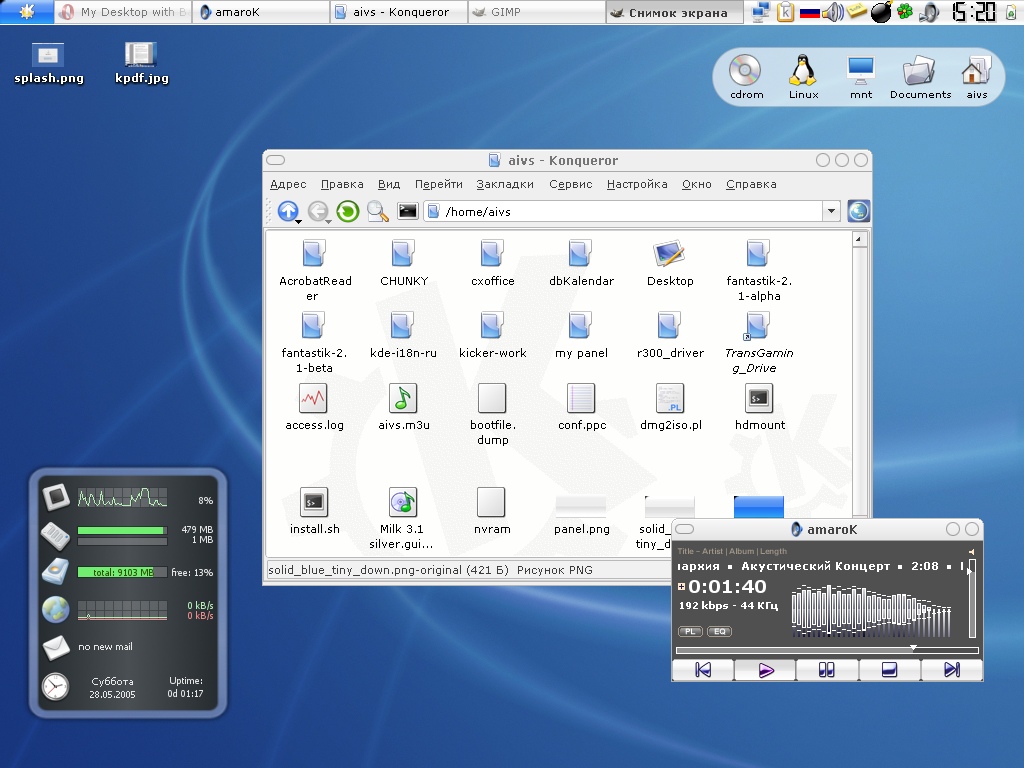Select the install.sh file
The height and width of the screenshot is (768, 1024).
[x=314, y=511]
